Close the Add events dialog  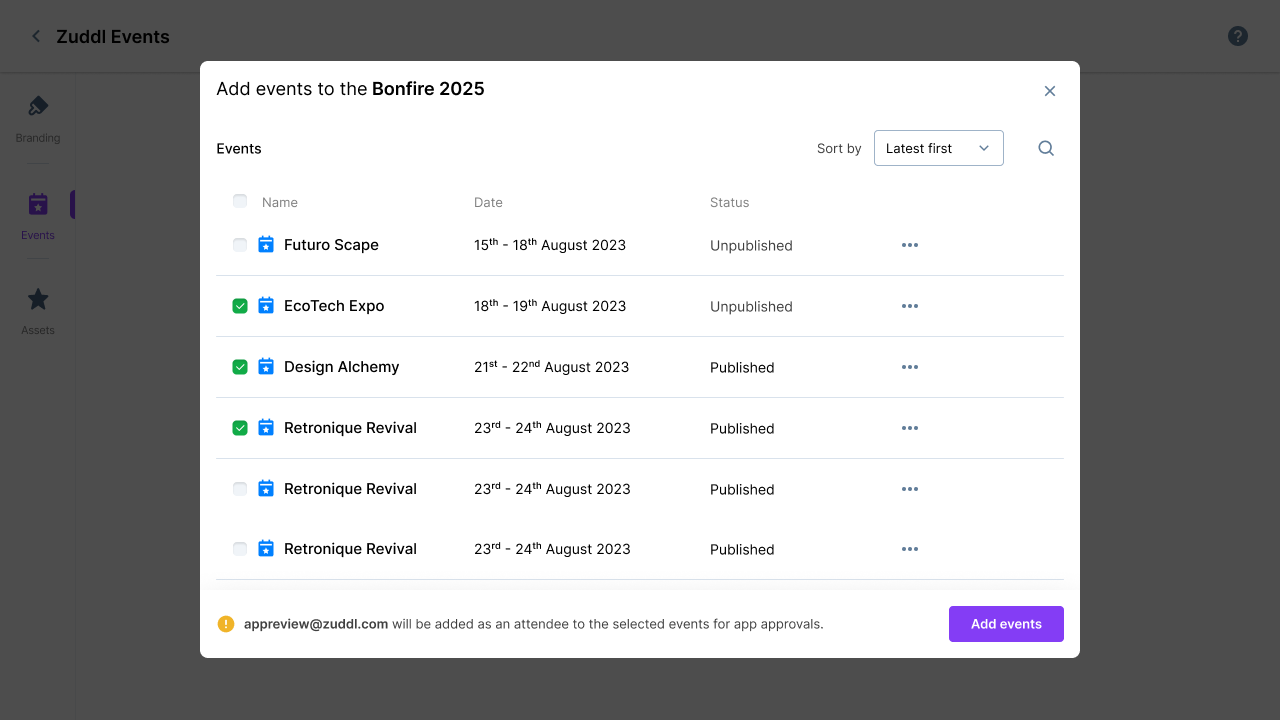click(1050, 91)
